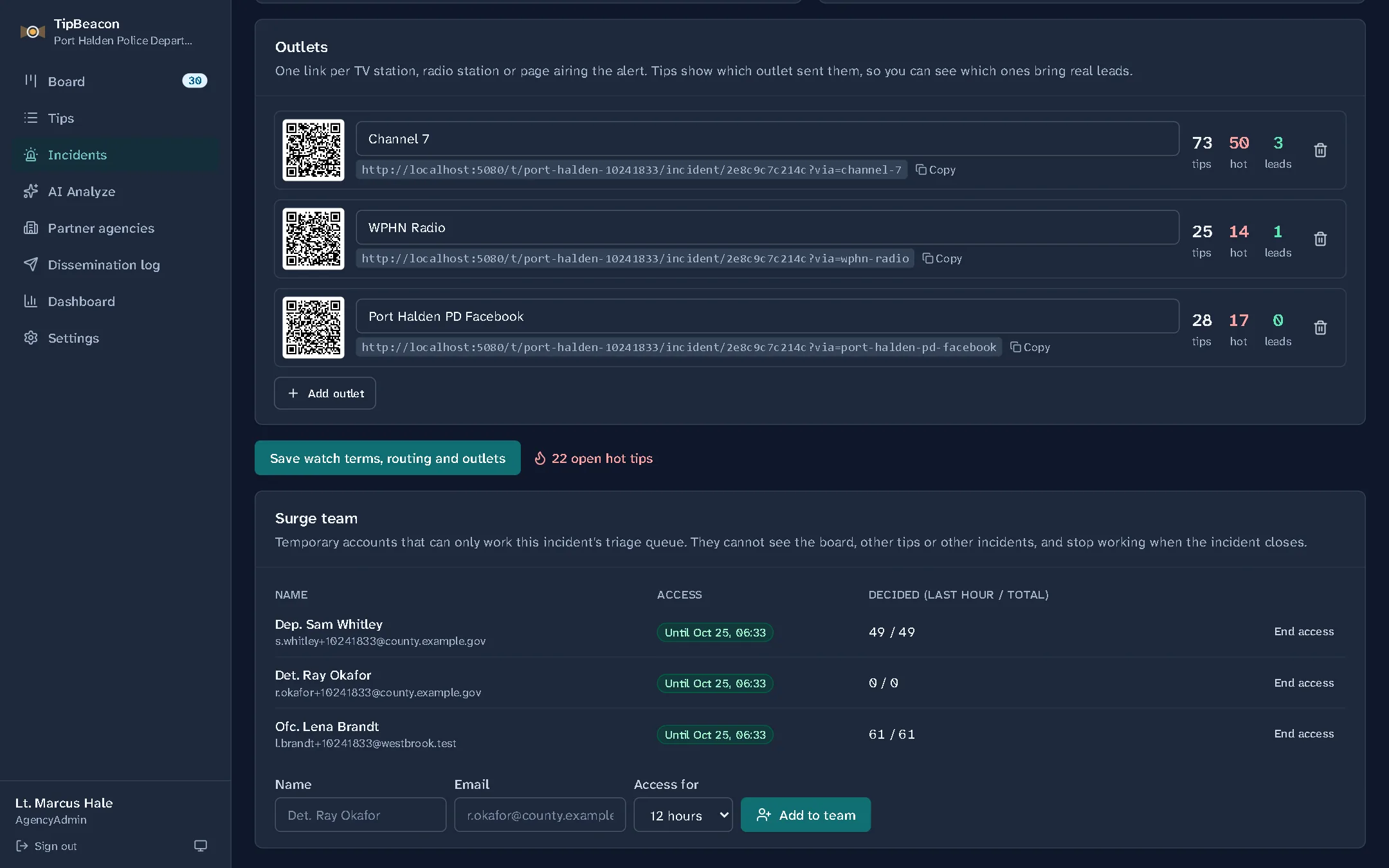
Task: End access for Ofc. Lena Brandt
Action: (x=1304, y=734)
